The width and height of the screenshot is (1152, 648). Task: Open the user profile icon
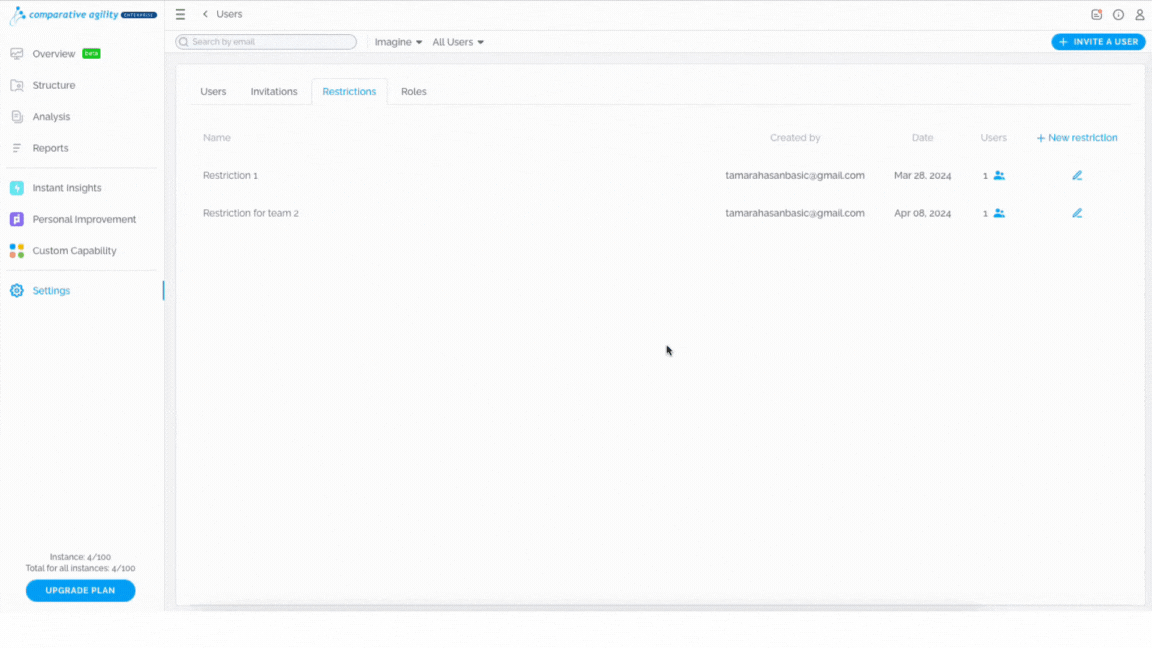1140,15
